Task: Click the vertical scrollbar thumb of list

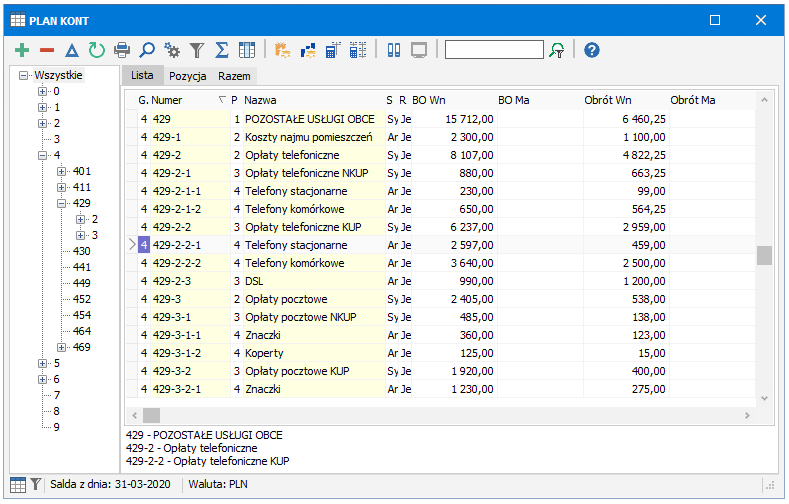Action: [x=764, y=256]
